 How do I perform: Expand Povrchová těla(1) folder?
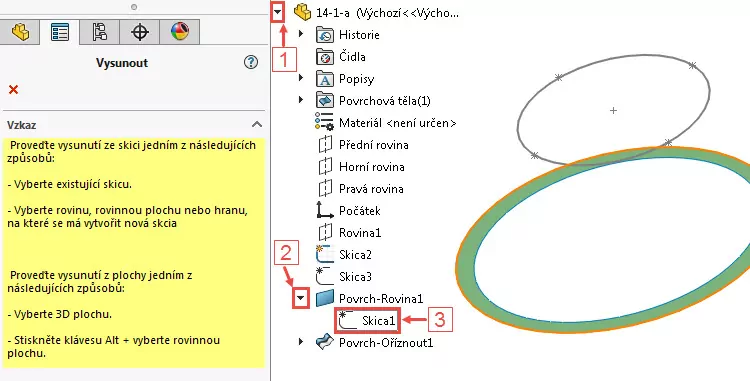point(301,100)
